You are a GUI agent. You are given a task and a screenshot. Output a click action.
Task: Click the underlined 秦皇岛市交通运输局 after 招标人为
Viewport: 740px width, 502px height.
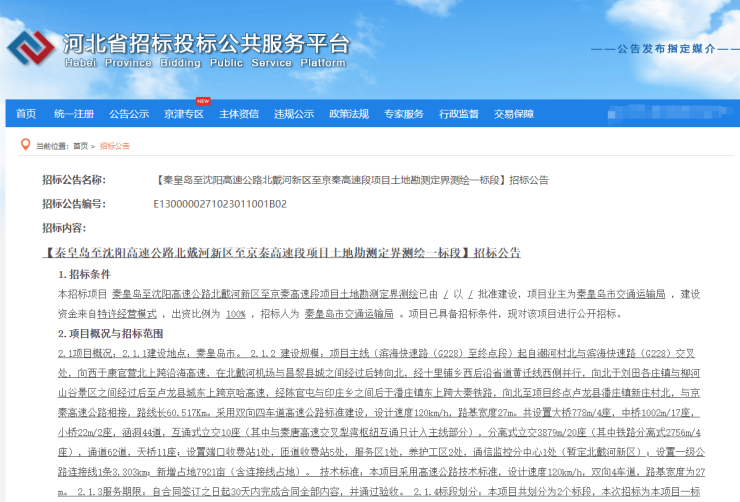[349, 314]
